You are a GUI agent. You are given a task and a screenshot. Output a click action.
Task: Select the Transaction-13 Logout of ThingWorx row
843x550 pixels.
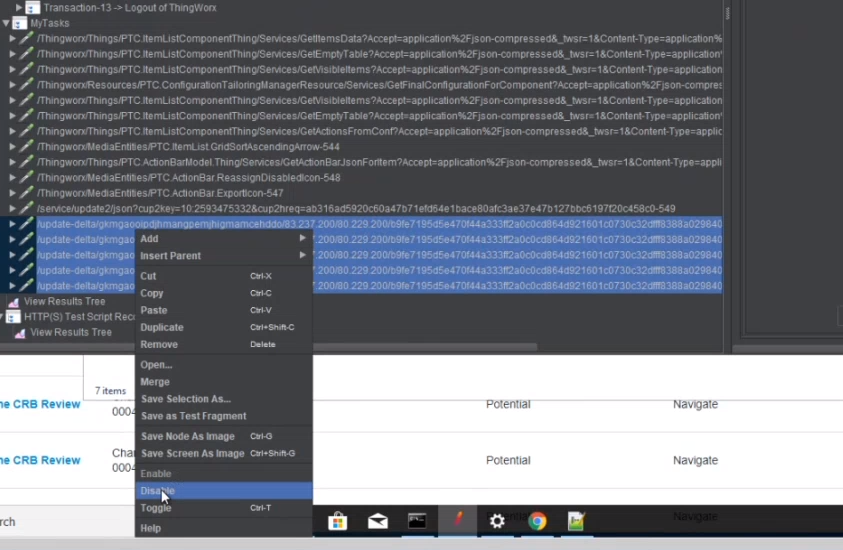click(130, 8)
